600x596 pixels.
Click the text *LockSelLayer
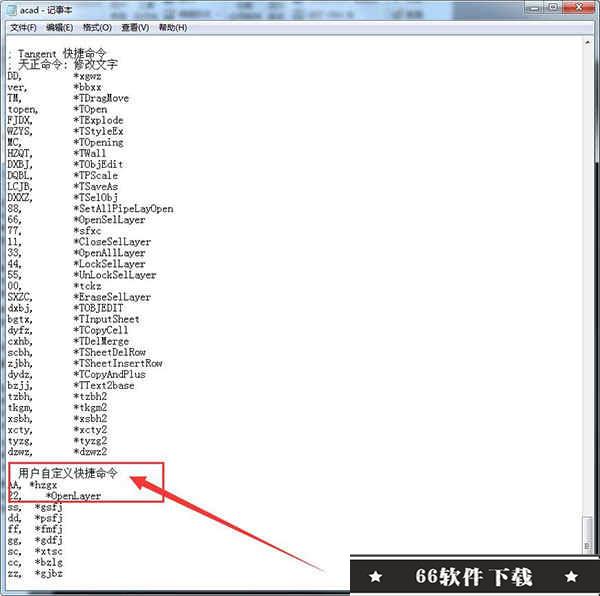pos(110,264)
